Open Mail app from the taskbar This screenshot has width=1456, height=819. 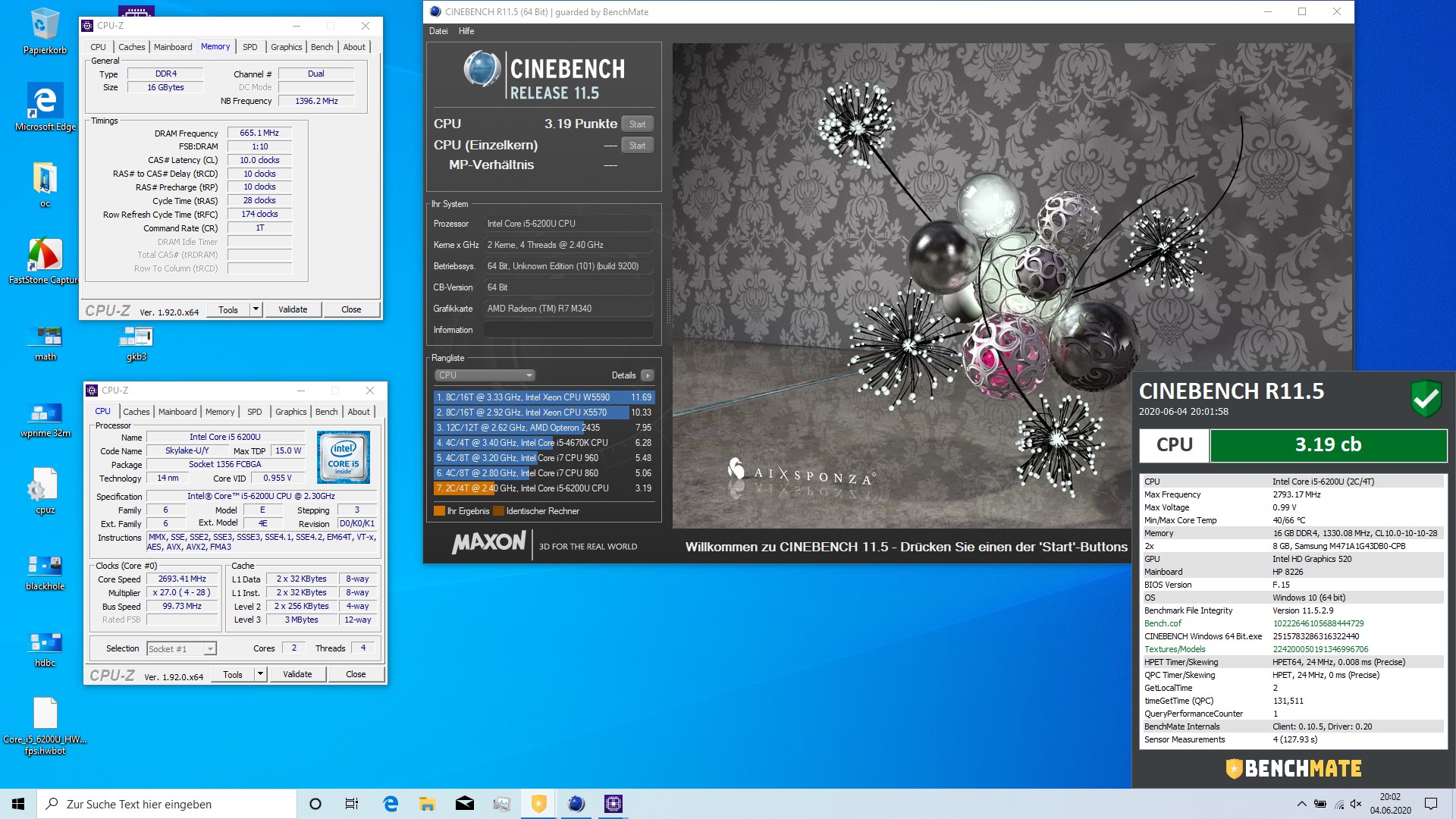464,804
